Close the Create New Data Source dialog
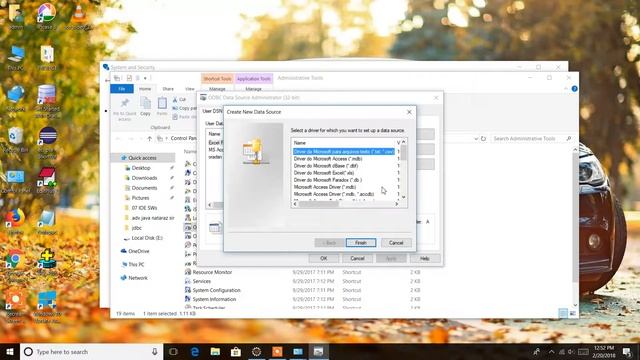This screenshot has height=360, width=640. 409,112
